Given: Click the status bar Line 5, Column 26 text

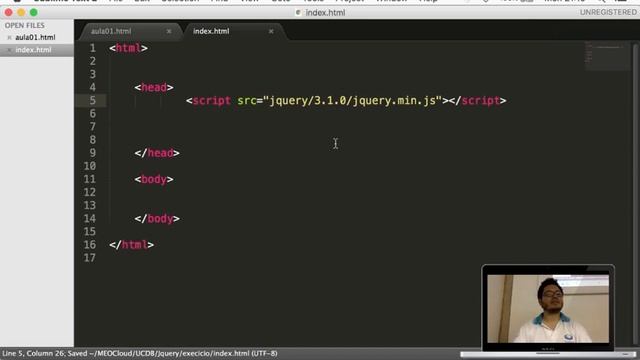Looking at the screenshot, I should coord(34,353).
